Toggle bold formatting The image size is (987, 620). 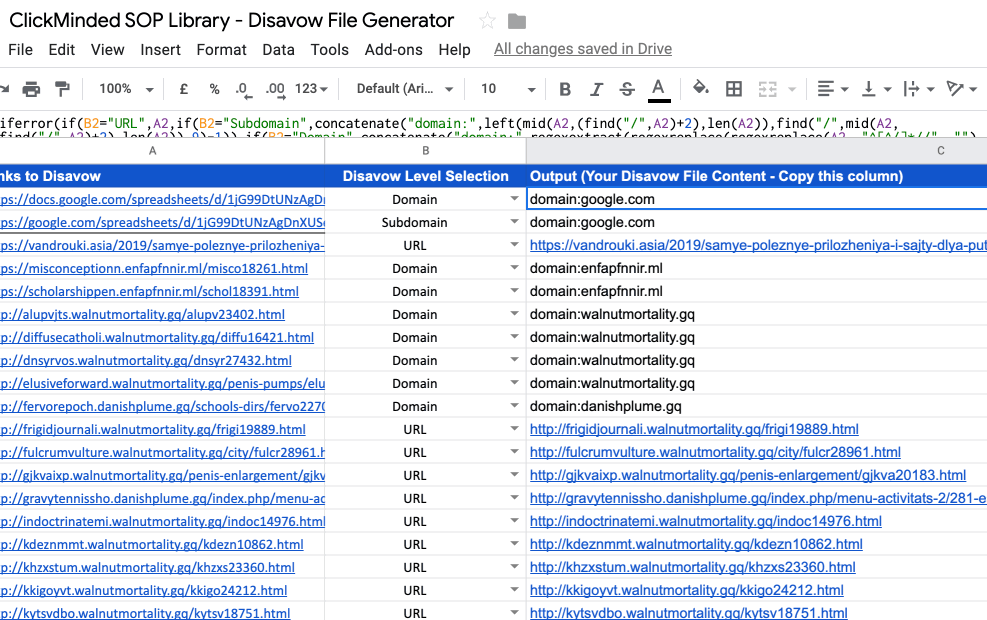click(565, 89)
